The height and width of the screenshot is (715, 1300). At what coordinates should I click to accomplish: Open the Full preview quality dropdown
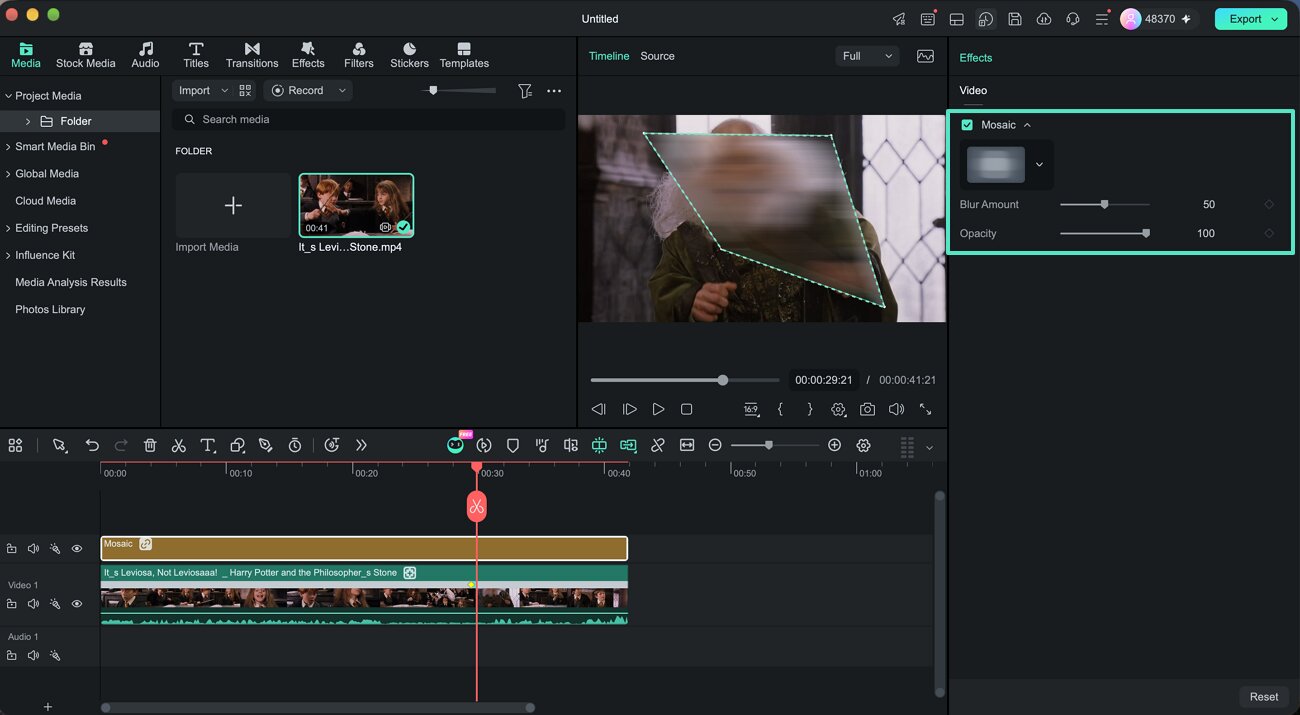click(x=867, y=56)
